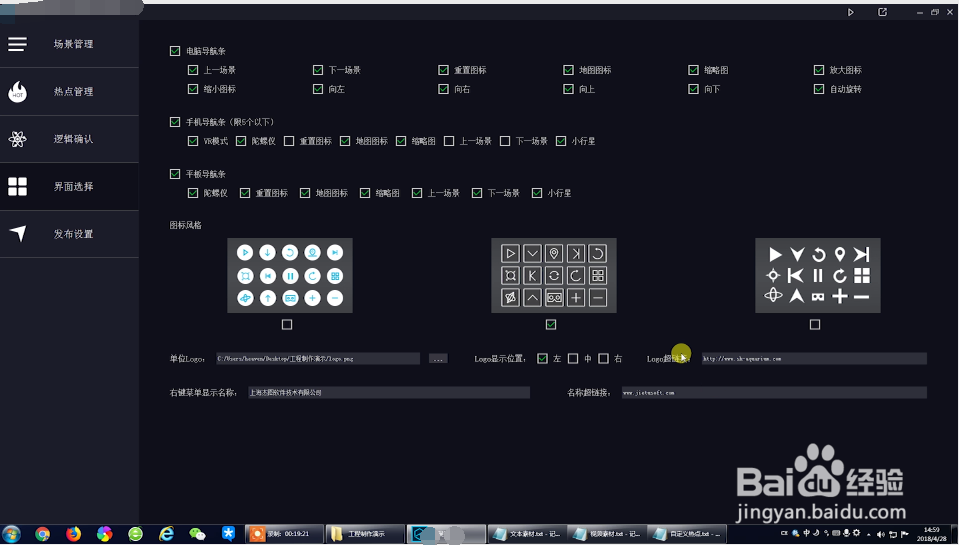Click the play preview icon in title bar

pyautogui.click(x=850, y=12)
